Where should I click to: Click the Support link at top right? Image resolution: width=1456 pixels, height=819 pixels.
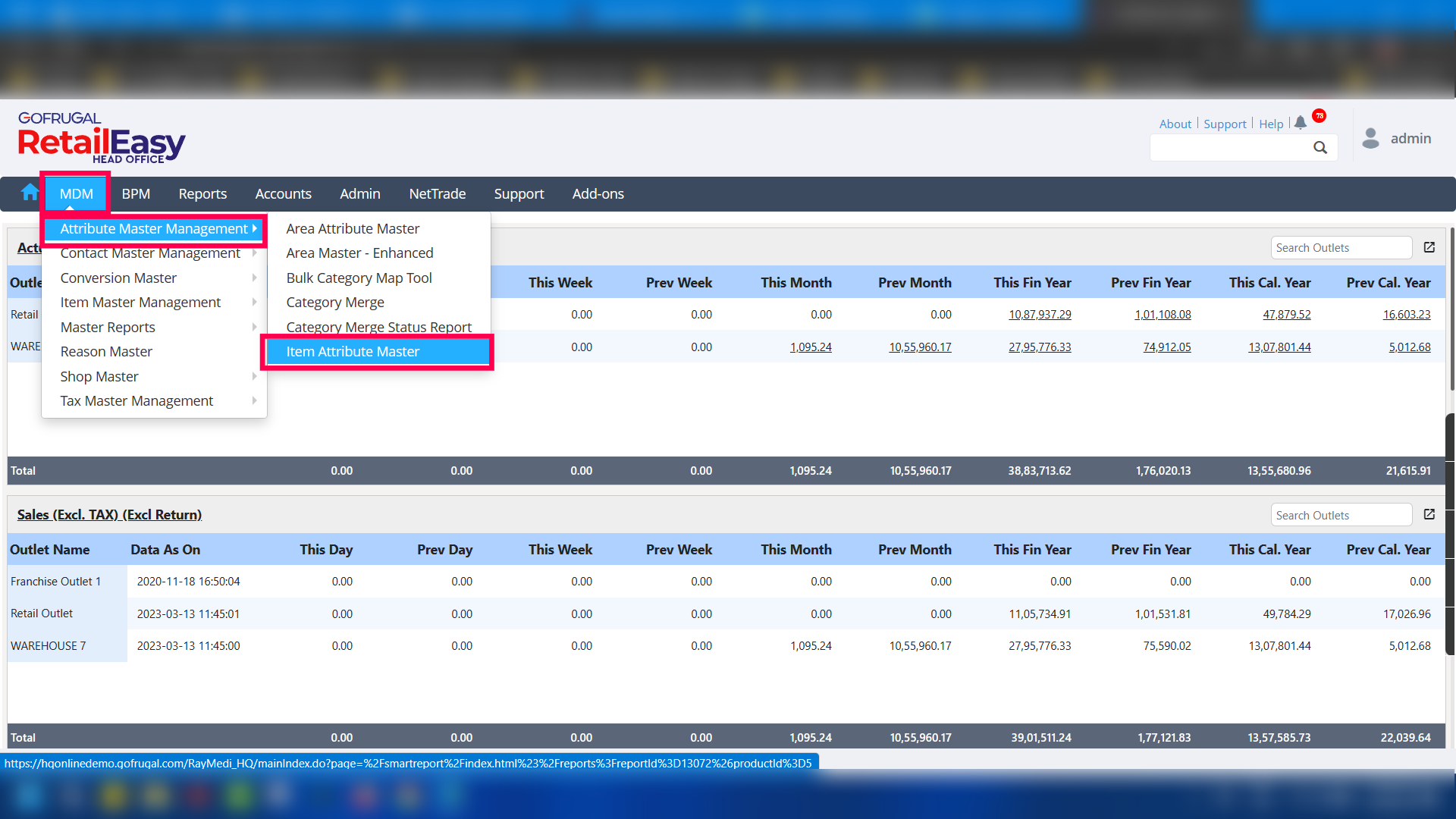(1224, 124)
